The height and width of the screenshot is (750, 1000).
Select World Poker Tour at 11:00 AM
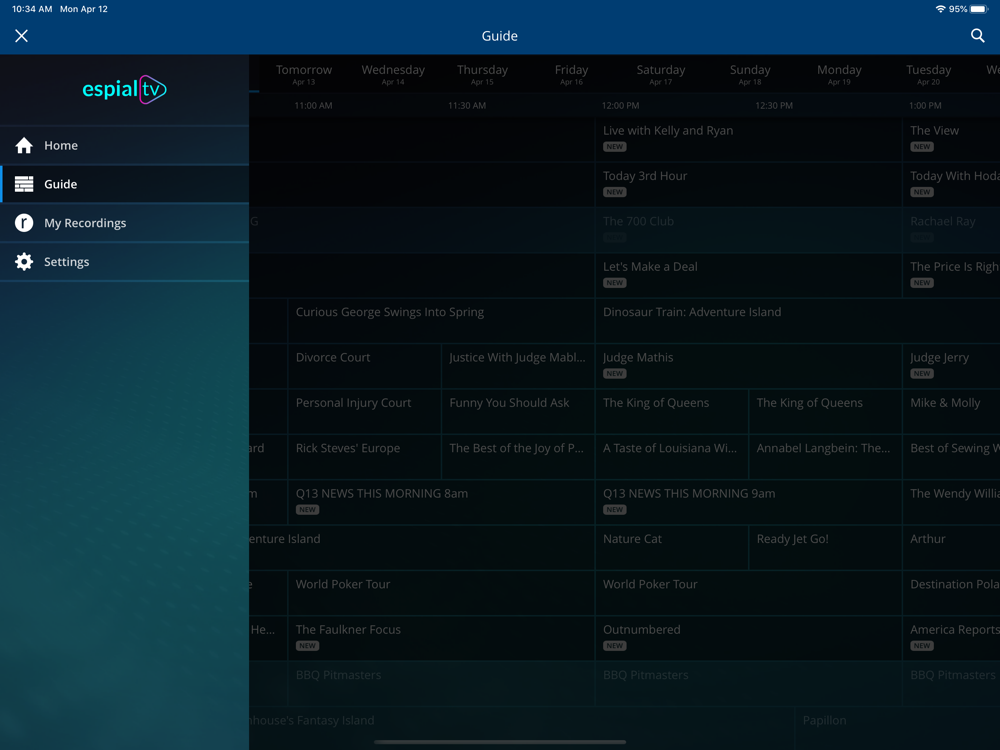(441, 592)
